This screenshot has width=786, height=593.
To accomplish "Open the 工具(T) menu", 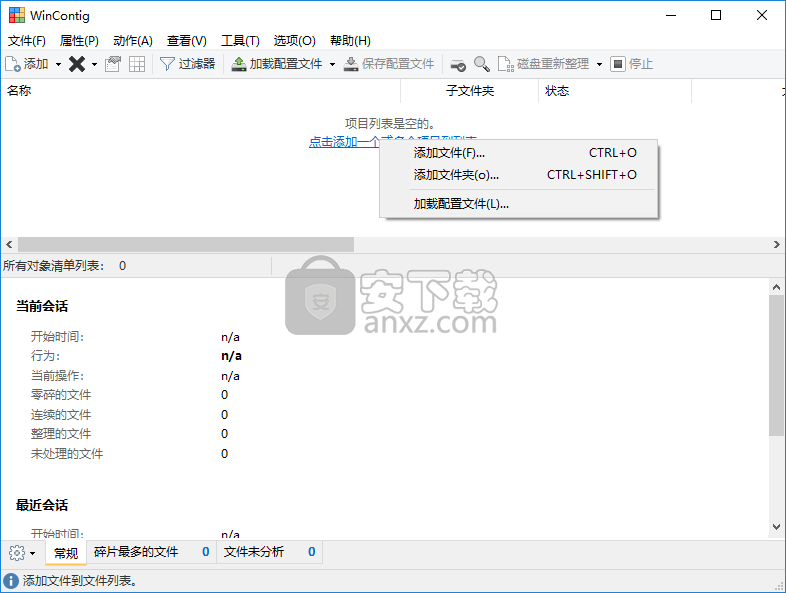I will 240,41.
